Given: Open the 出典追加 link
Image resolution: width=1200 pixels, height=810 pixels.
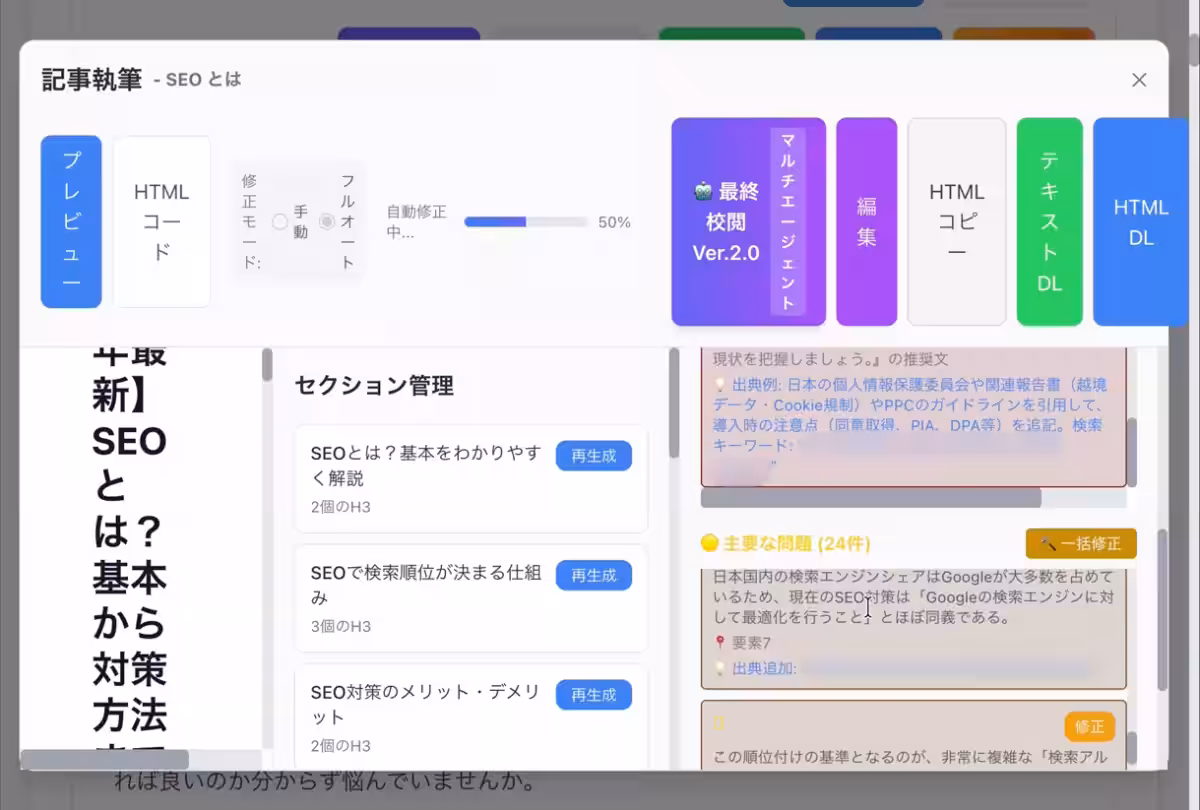Looking at the screenshot, I should (764, 668).
